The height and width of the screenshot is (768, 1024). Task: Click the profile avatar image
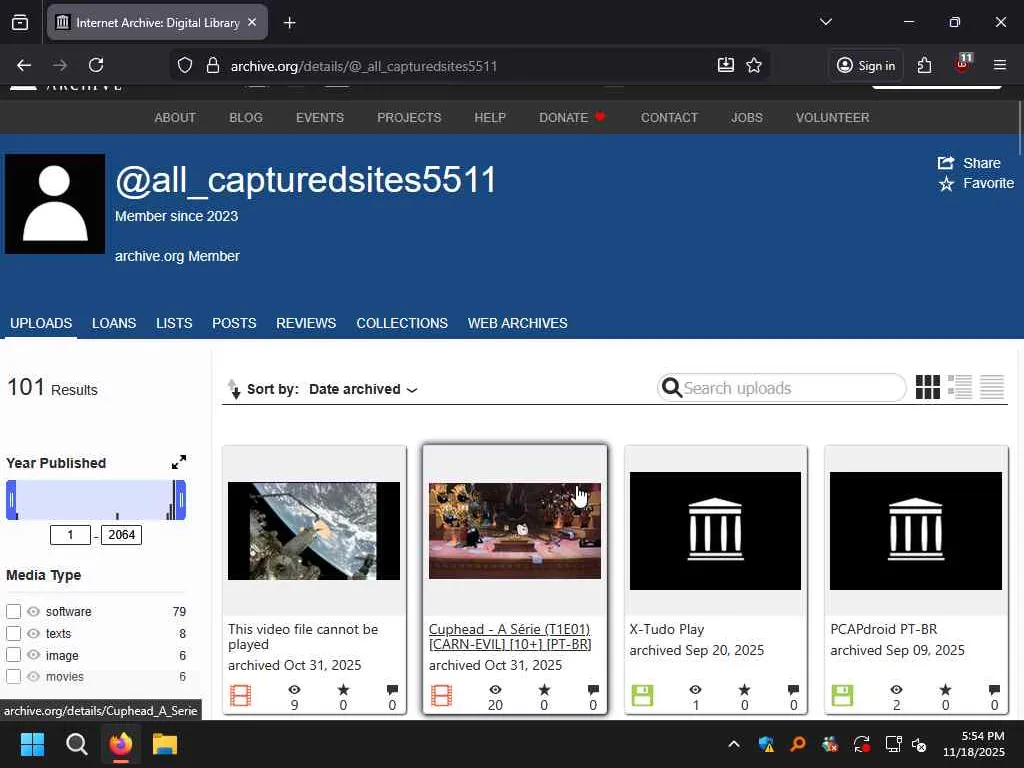pyautogui.click(x=55, y=204)
